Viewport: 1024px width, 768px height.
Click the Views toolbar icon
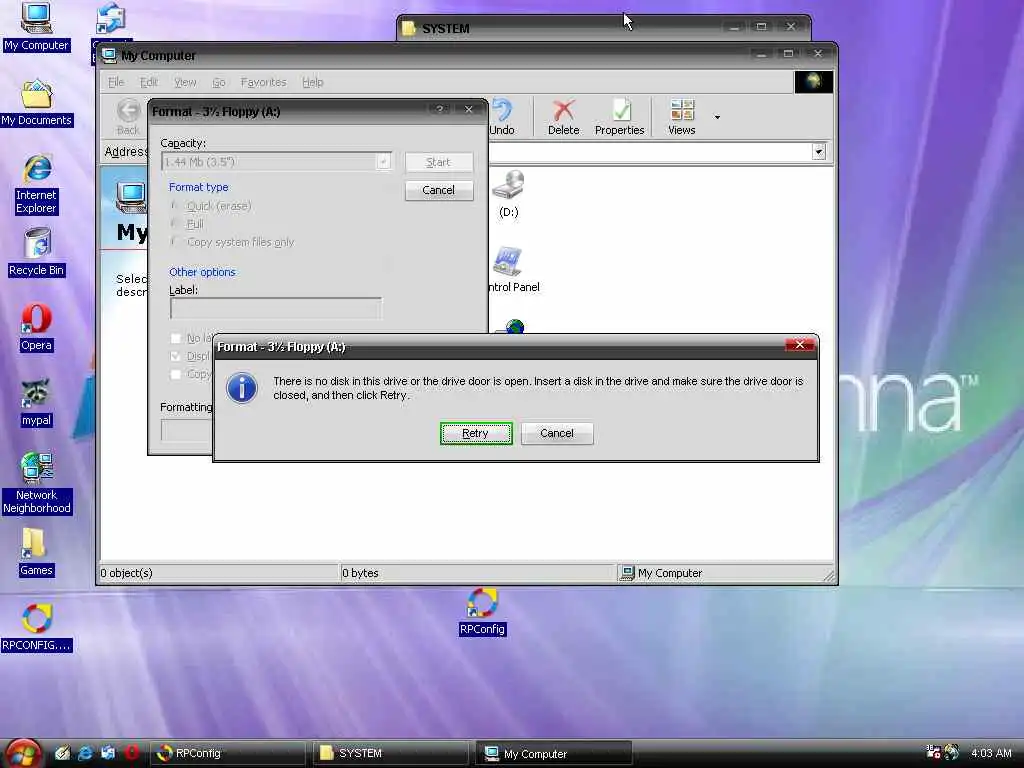682,118
